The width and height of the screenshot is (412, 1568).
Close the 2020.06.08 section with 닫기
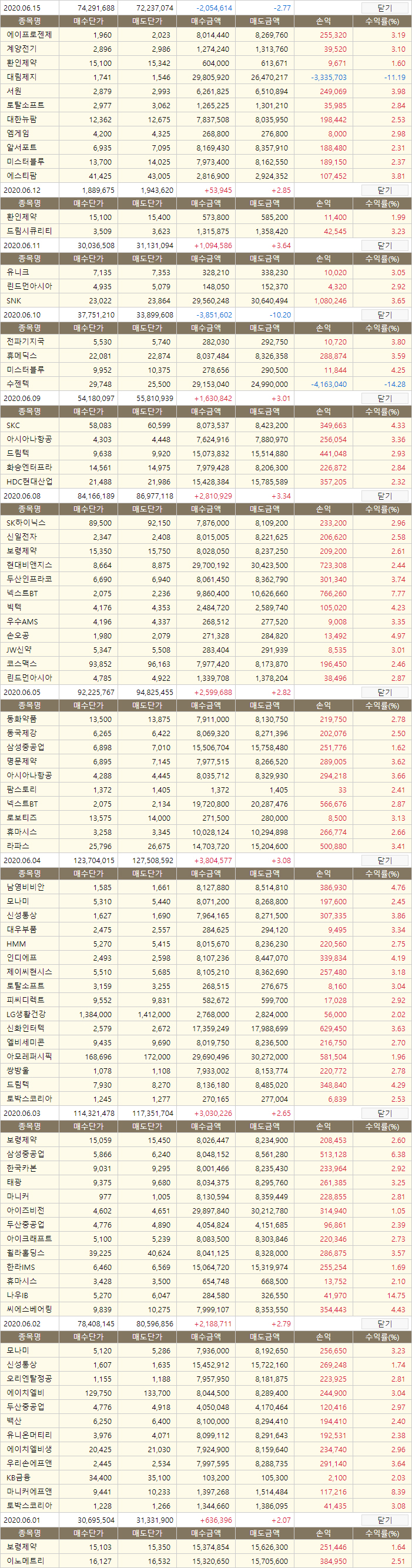tap(384, 496)
